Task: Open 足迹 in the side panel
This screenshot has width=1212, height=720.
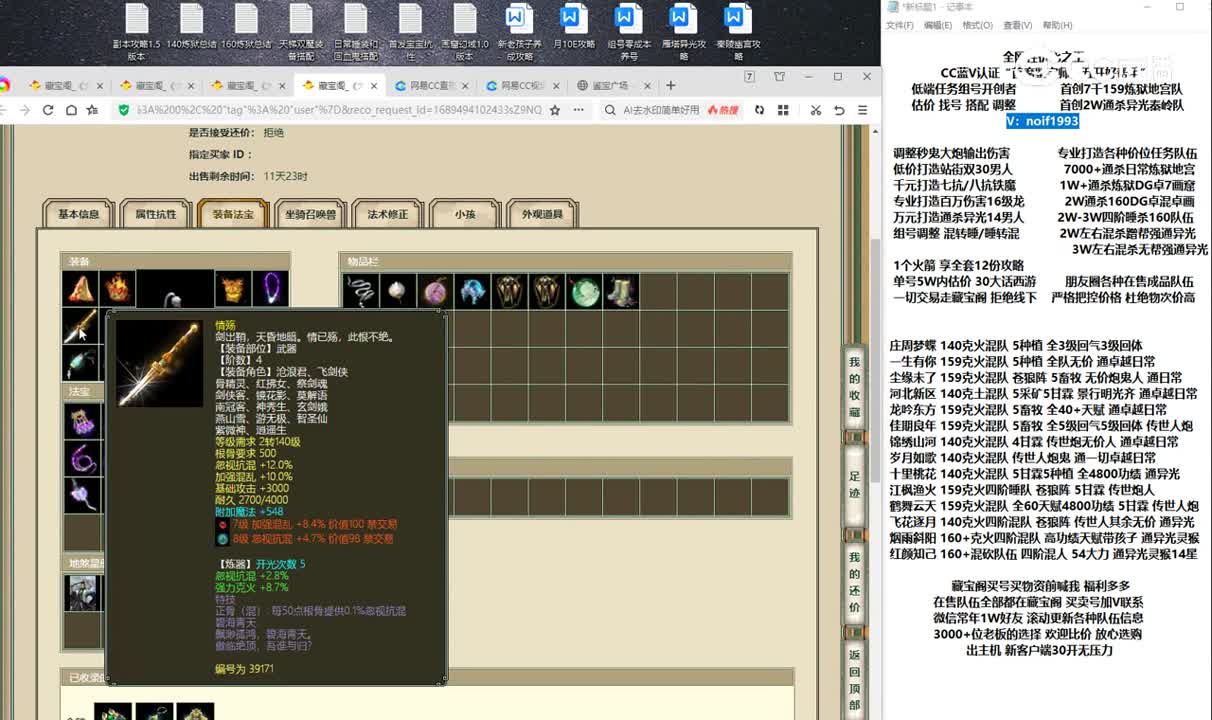Action: 855,485
